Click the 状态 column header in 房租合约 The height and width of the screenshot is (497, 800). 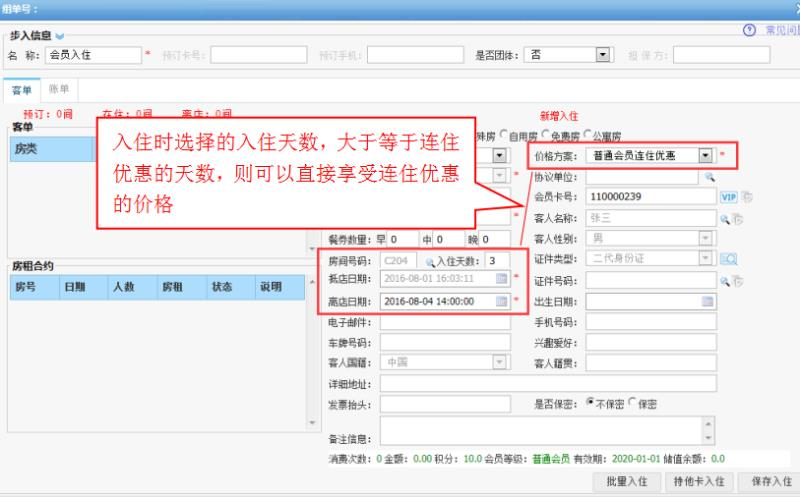(x=231, y=287)
